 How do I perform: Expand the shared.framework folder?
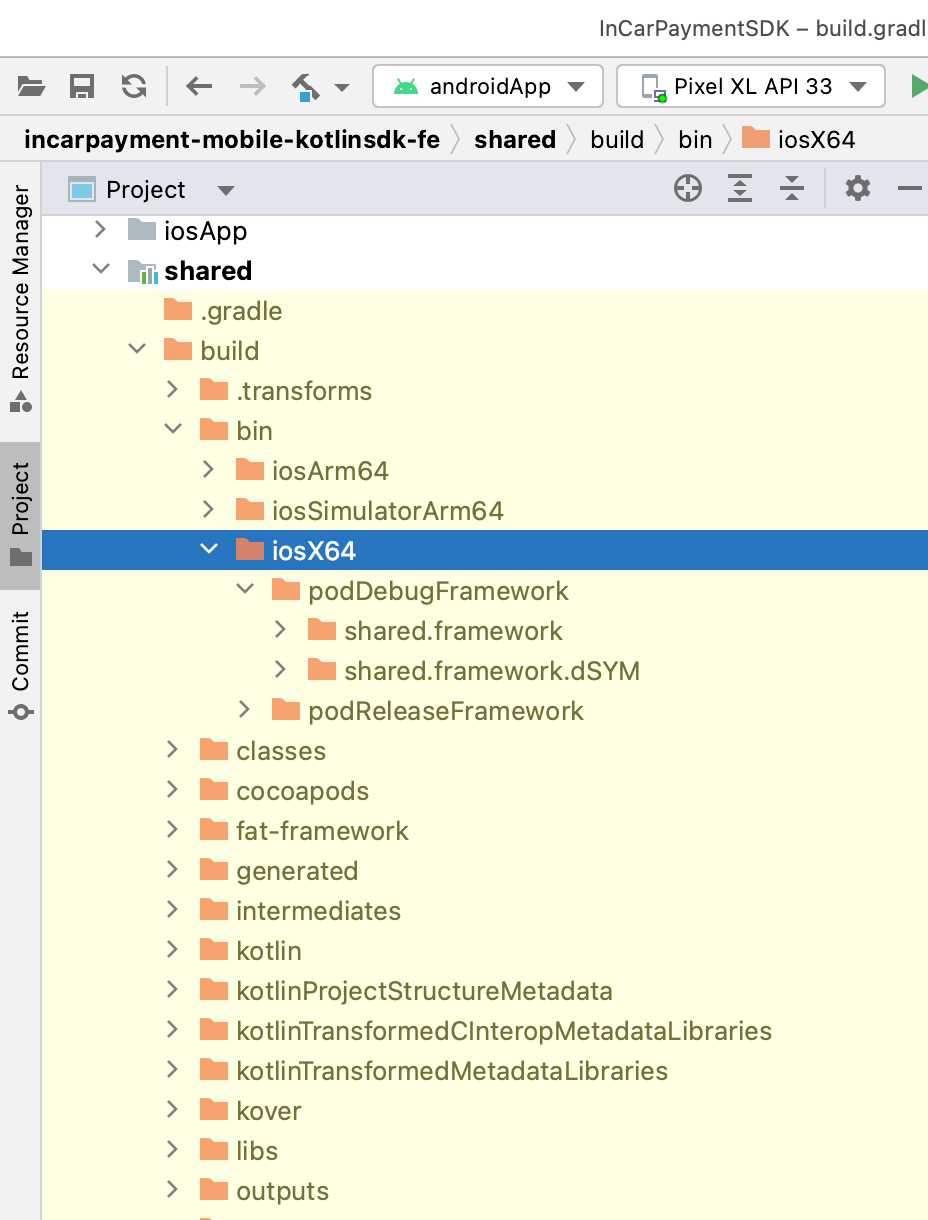pos(281,630)
